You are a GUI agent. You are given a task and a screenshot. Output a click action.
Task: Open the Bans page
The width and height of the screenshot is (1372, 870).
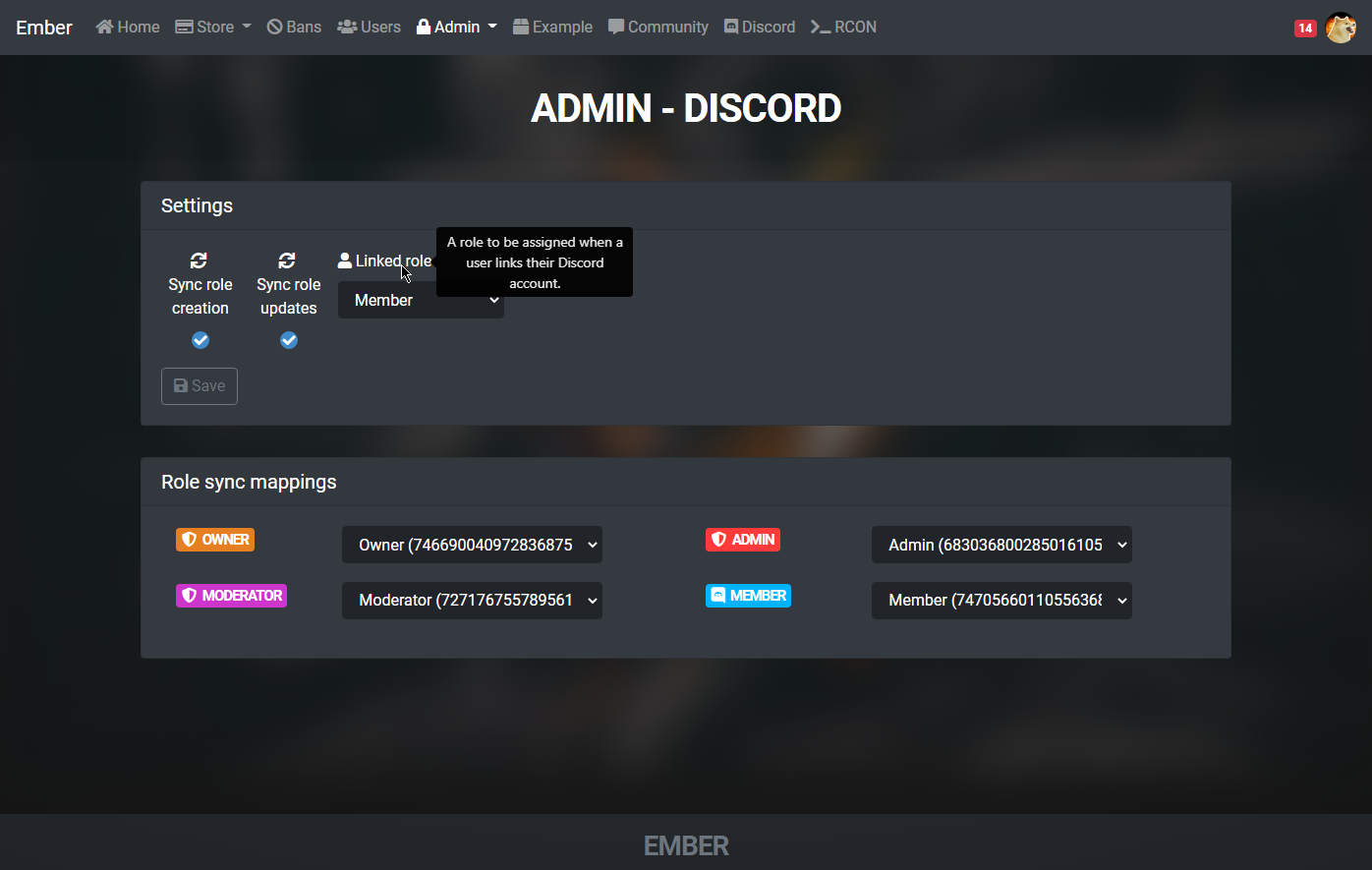pos(294,27)
